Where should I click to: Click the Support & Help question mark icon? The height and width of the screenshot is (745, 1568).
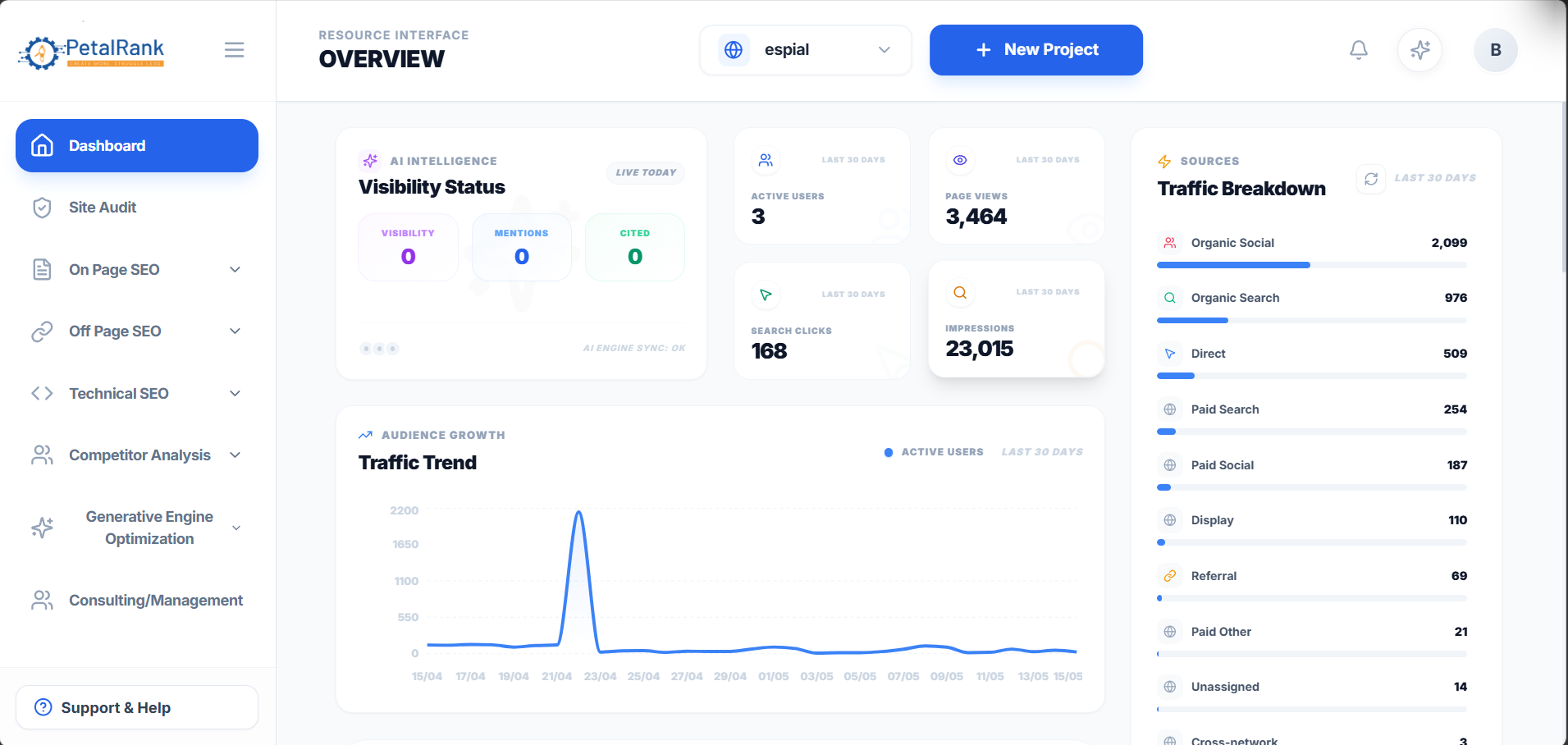pyautogui.click(x=43, y=707)
